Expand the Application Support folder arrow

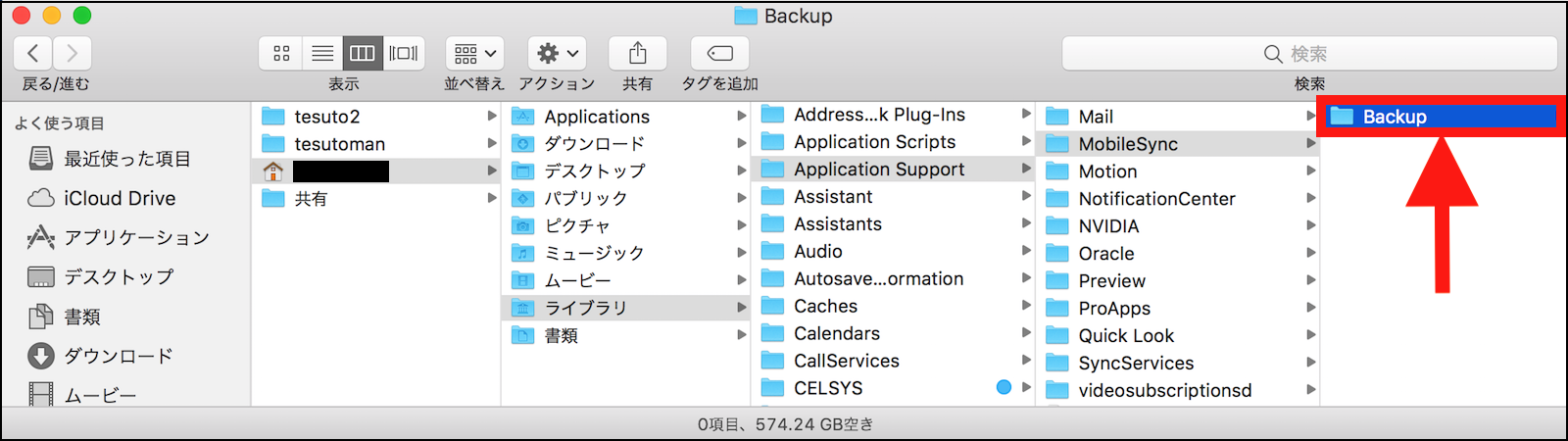(1026, 169)
